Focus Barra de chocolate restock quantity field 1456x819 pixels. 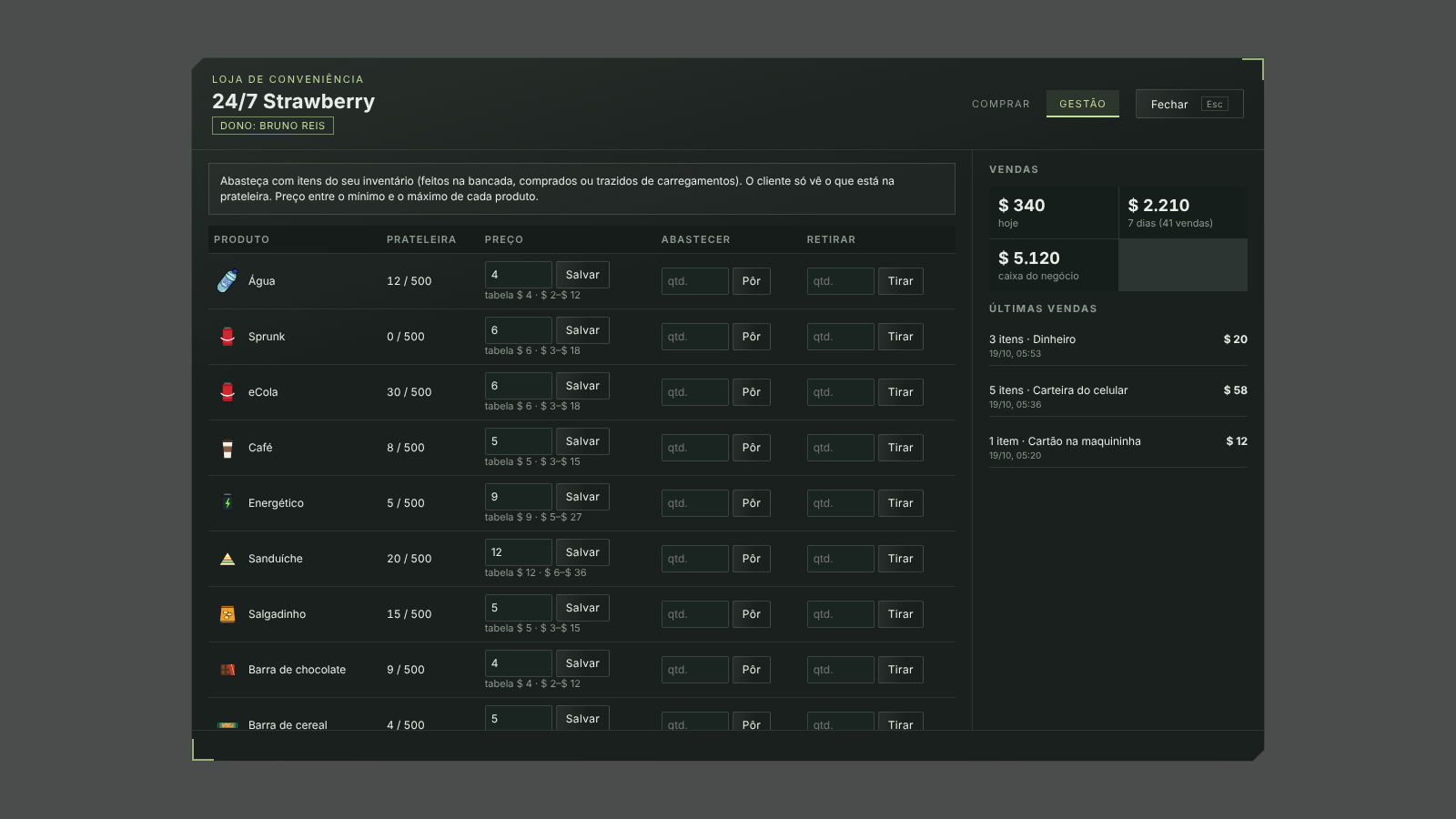(x=695, y=670)
